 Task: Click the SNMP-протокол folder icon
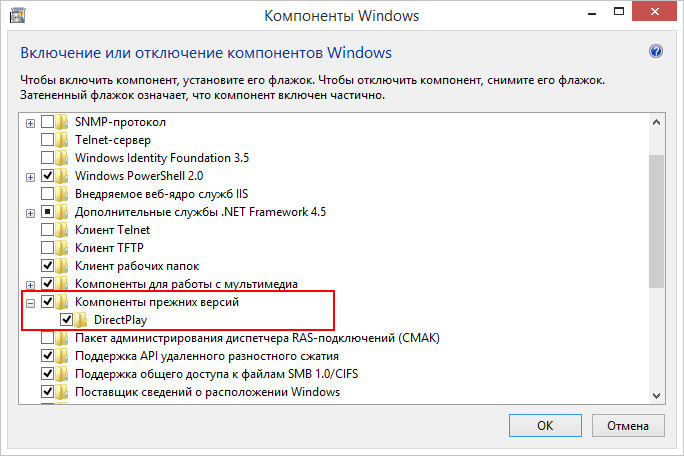click(62, 122)
